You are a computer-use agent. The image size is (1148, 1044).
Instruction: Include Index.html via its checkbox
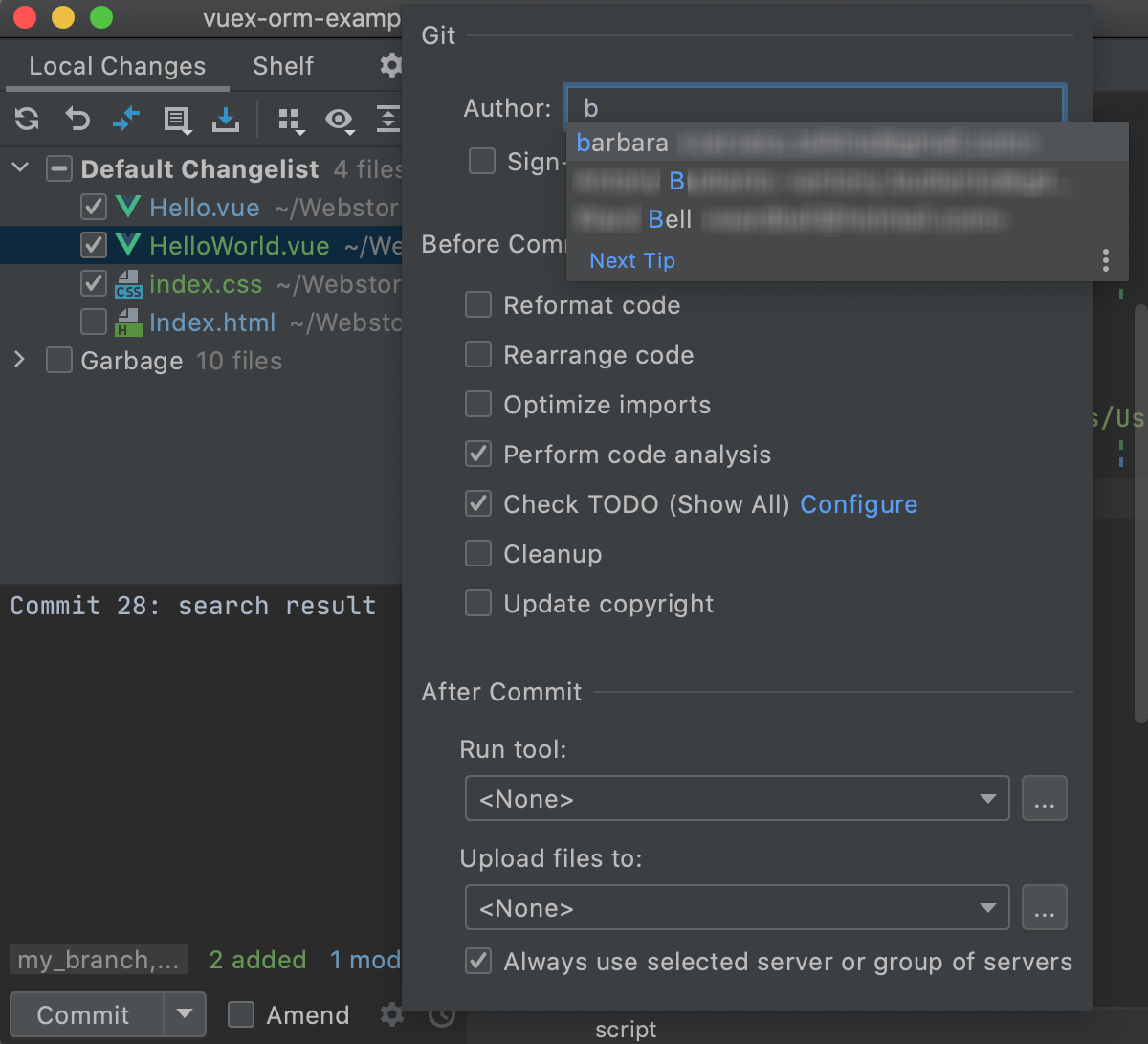click(94, 322)
